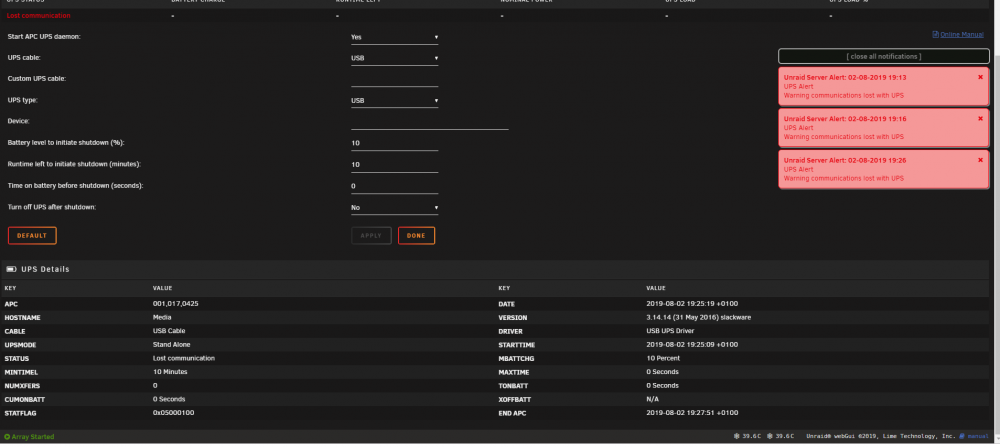Click close all notifications button
Image resolution: width=1000 pixels, height=447 pixels.
pos(883,56)
